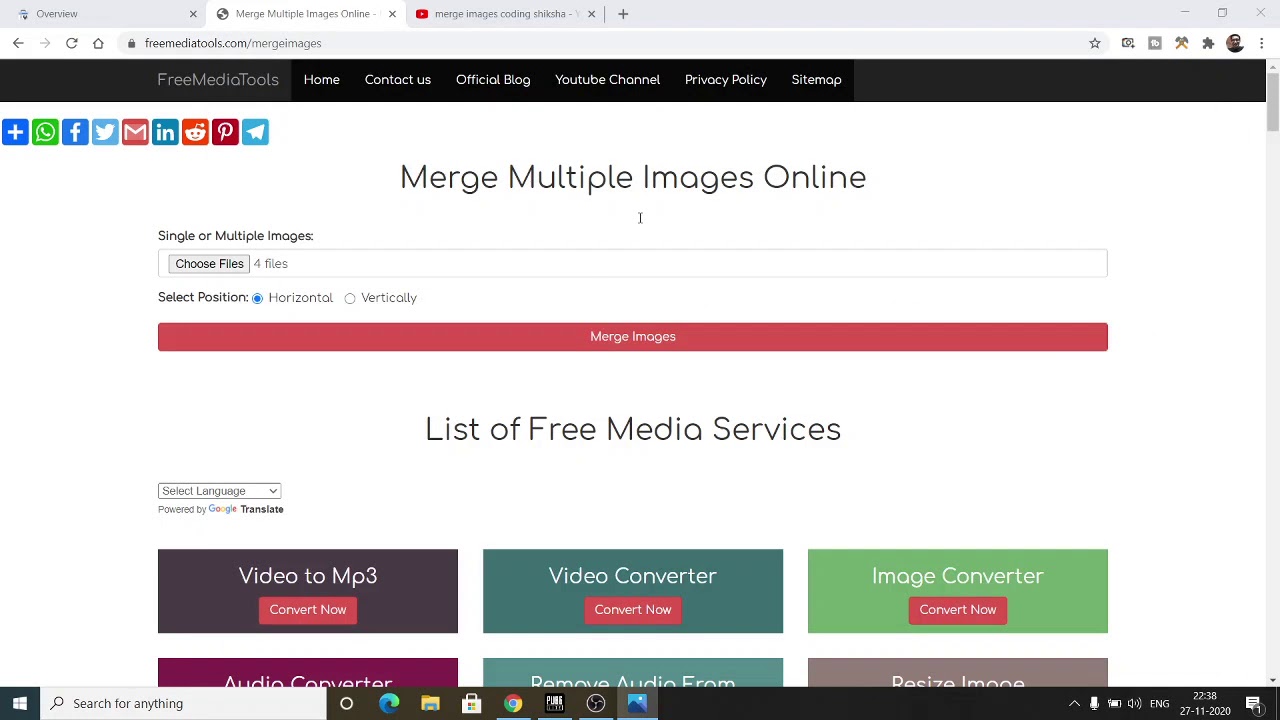Show hidden system tray icons
Image resolution: width=1280 pixels, height=720 pixels.
pyautogui.click(x=1074, y=703)
